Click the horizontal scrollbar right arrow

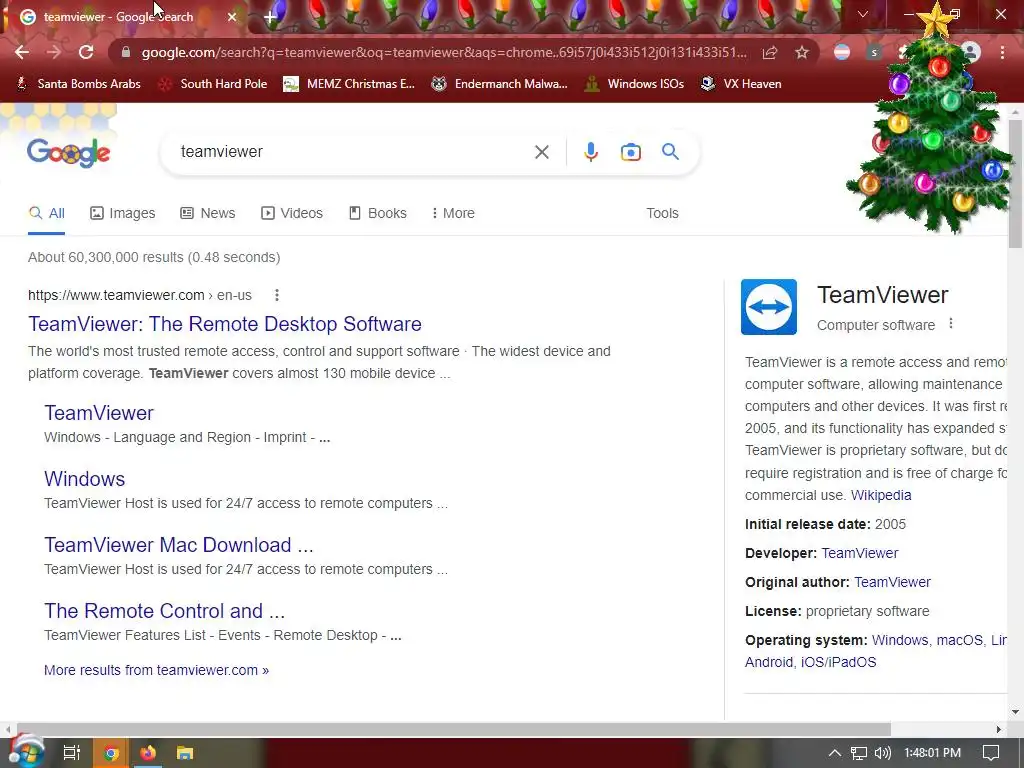998,729
